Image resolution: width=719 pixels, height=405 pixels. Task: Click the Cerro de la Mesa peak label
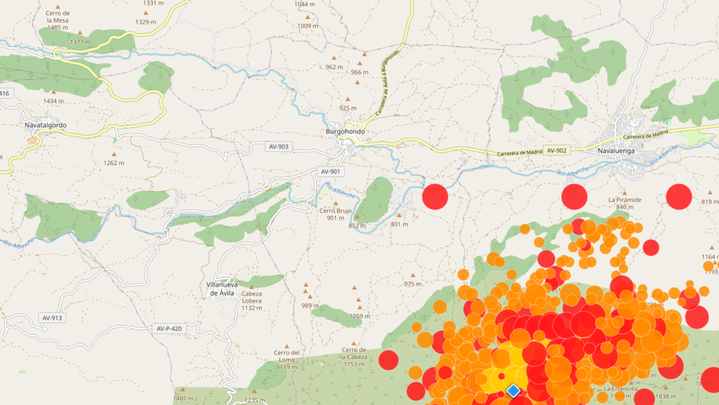point(57,20)
